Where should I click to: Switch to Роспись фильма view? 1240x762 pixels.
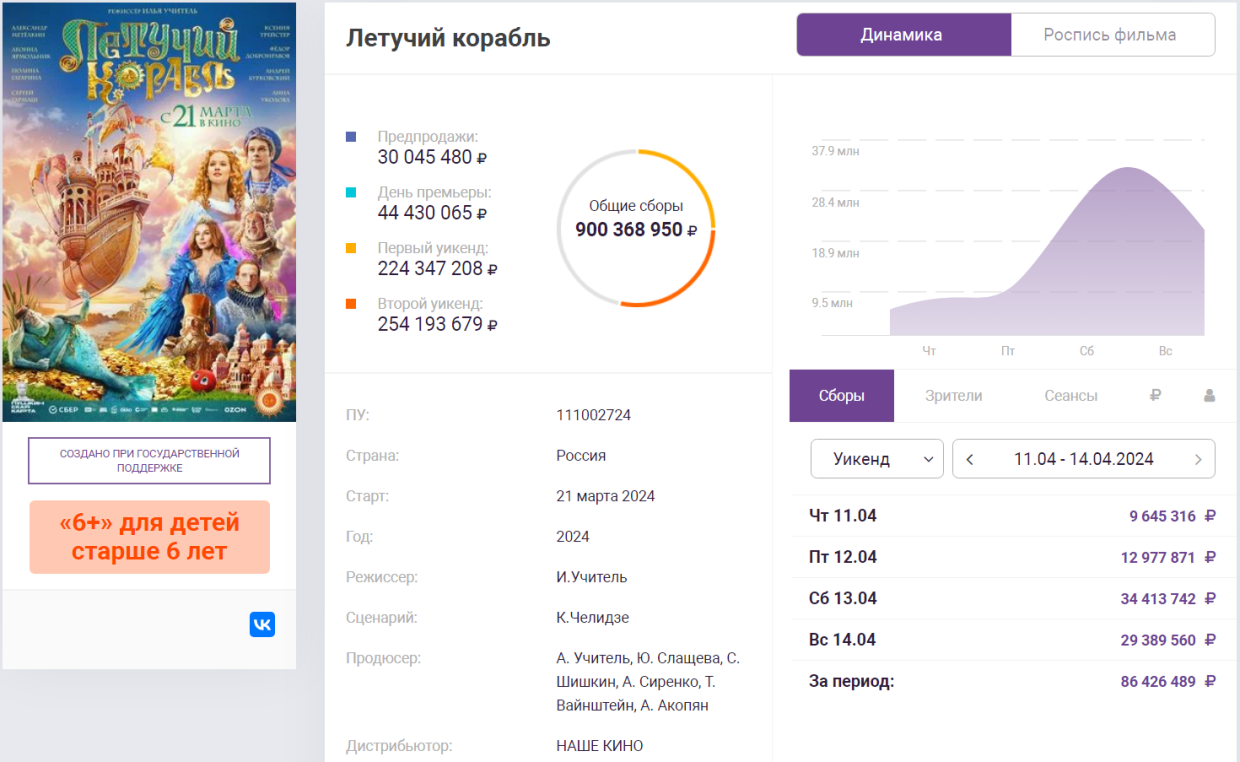tap(1109, 35)
